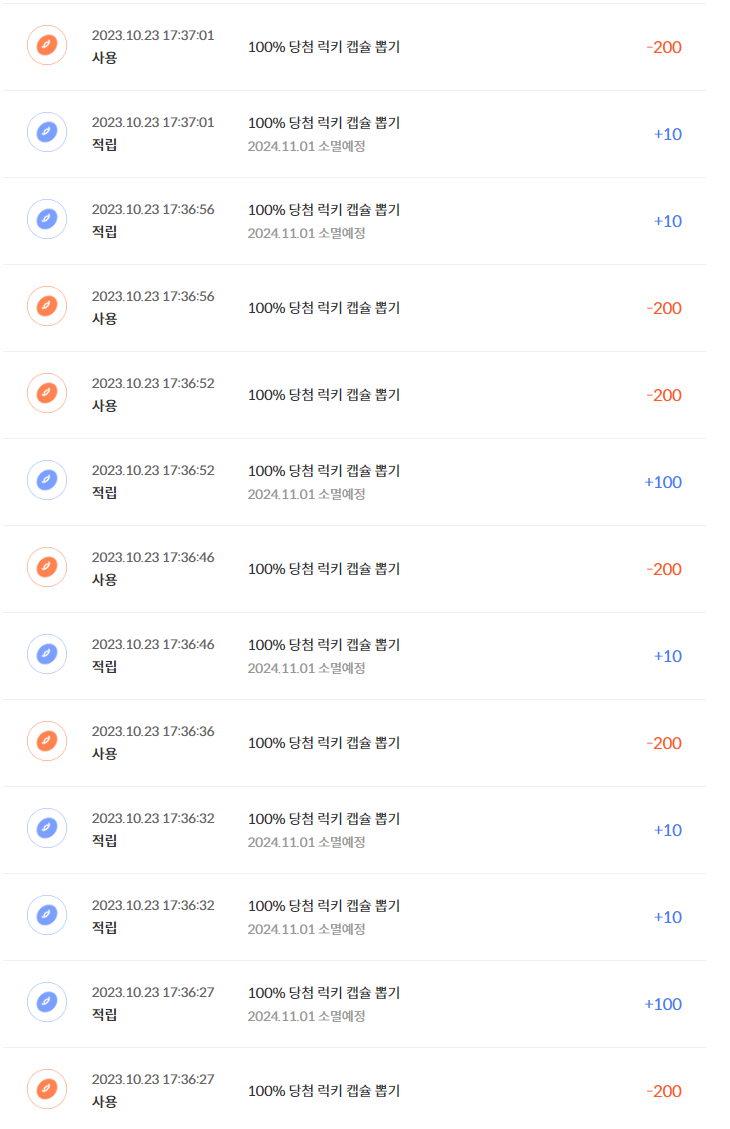This screenshot has width=730, height=1129.
Task: Click the 소멸예정 date under the 17:36:56 entry
Action: coord(306,233)
